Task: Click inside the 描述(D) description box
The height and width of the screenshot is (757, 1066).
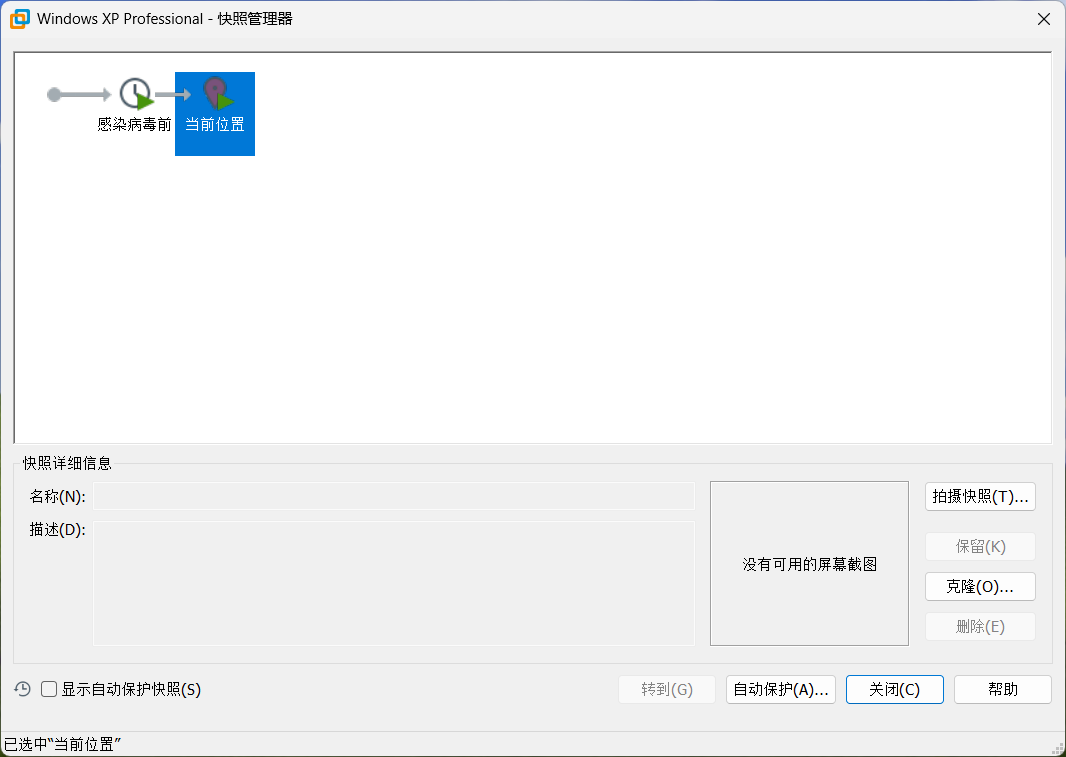Action: click(x=393, y=582)
